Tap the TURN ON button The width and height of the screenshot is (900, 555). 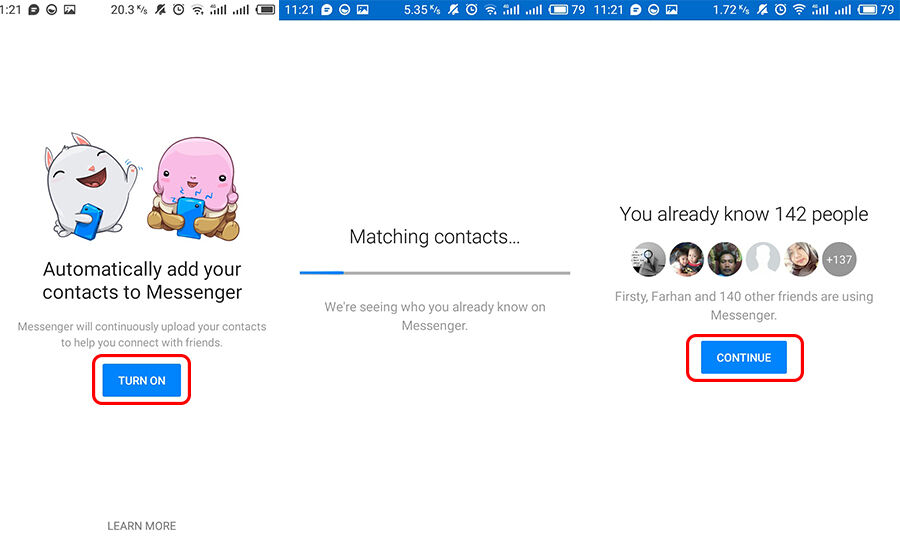click(x=141, y=380)
